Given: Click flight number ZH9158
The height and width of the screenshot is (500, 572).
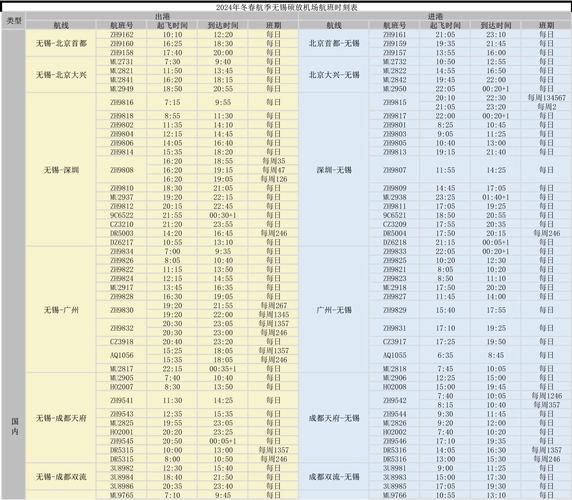Looking at the screenshot, I should point(121,53).
